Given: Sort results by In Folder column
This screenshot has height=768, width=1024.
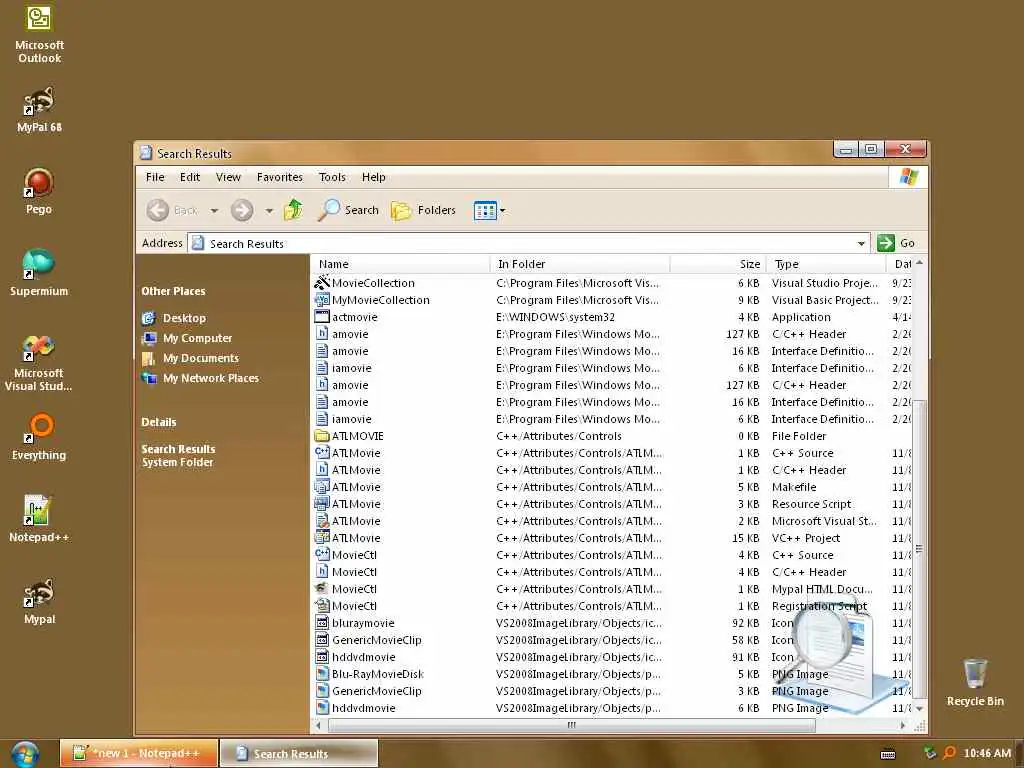Looking at the screenshot, I should (x=579, y=264).
